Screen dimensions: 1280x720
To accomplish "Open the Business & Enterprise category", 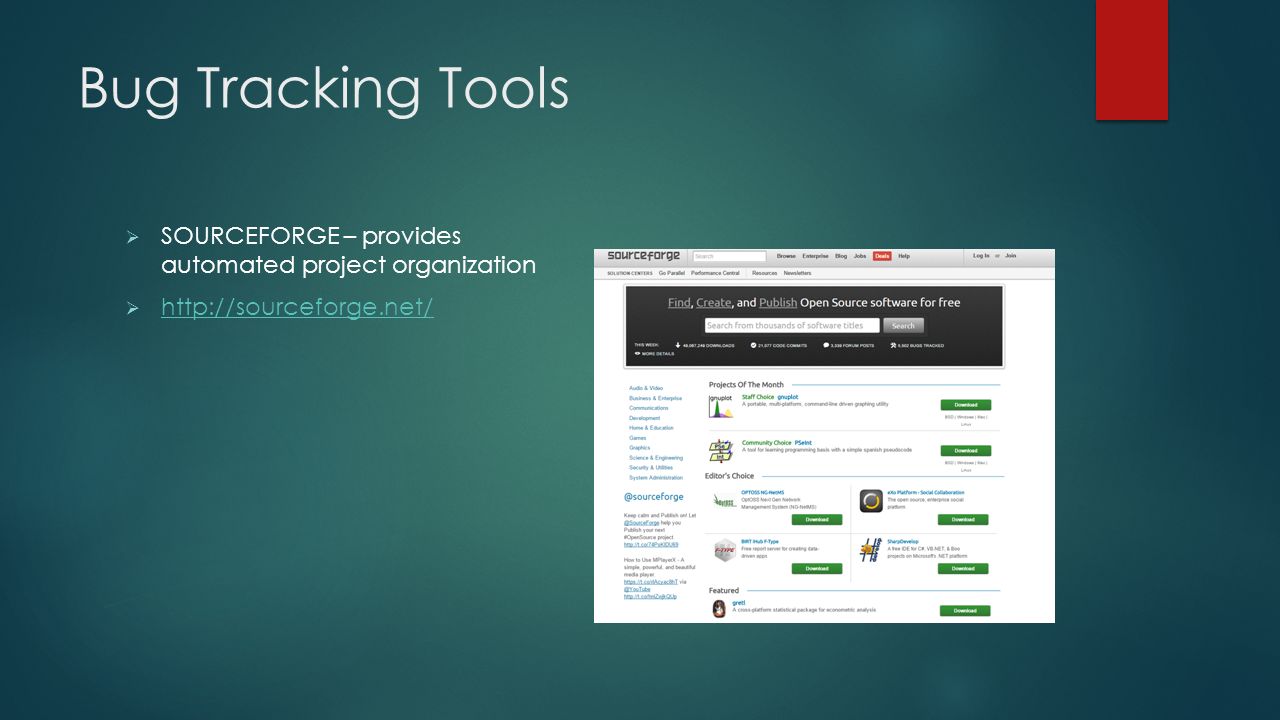I will pyautogui.click(x=655, y=398).
